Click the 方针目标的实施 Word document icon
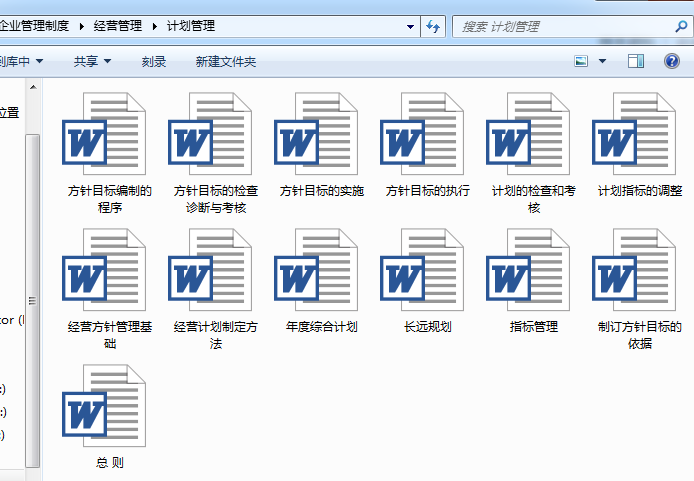This screenshot has height=481, width=694. coord(316,134)
